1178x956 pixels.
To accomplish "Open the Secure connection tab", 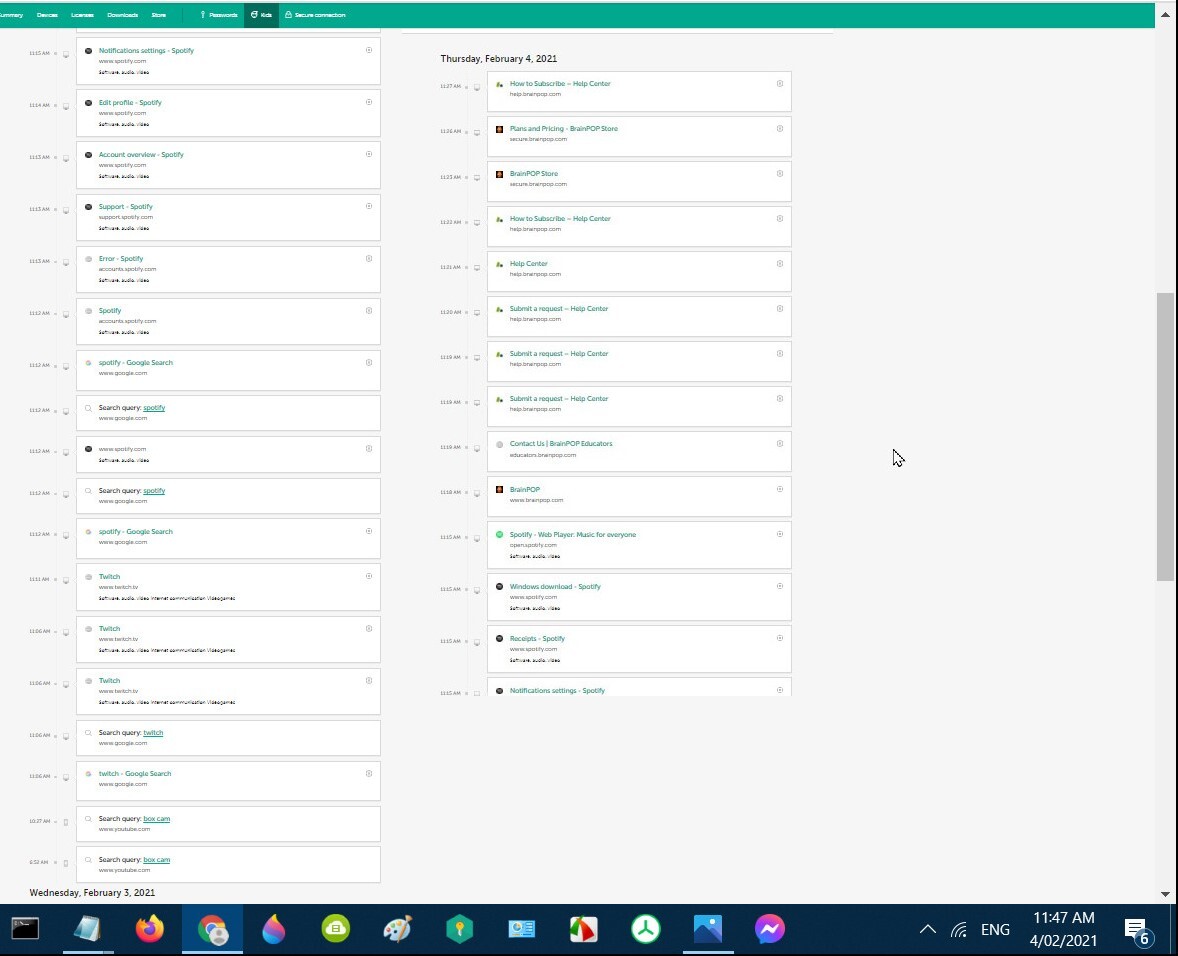I will click(x=316, y=15).
